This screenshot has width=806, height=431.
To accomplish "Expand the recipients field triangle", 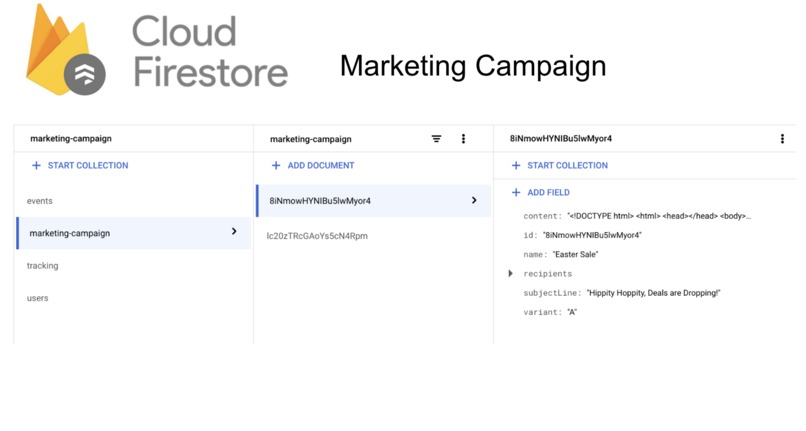I will coord(510,274).
